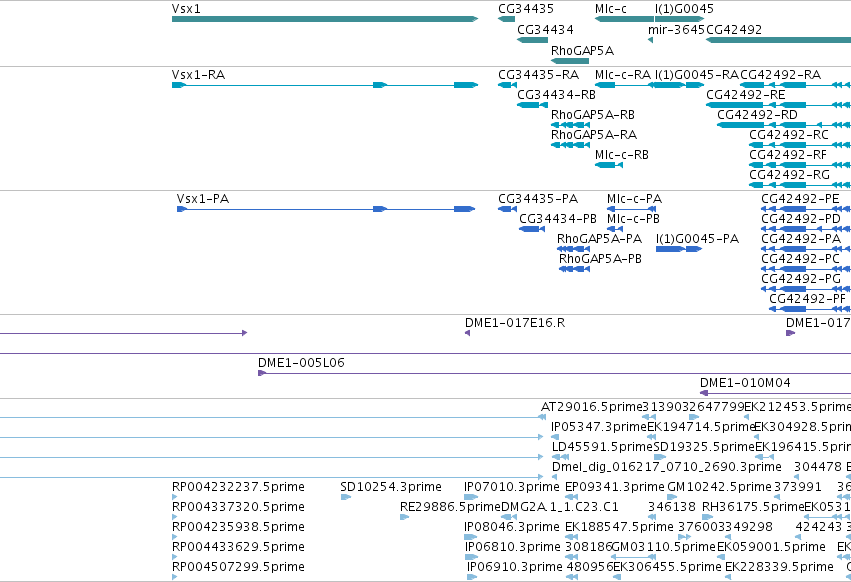The image size is (851, 582).
Task: Select the RE29886.5prime EST
Action: [x=404, y=517]
